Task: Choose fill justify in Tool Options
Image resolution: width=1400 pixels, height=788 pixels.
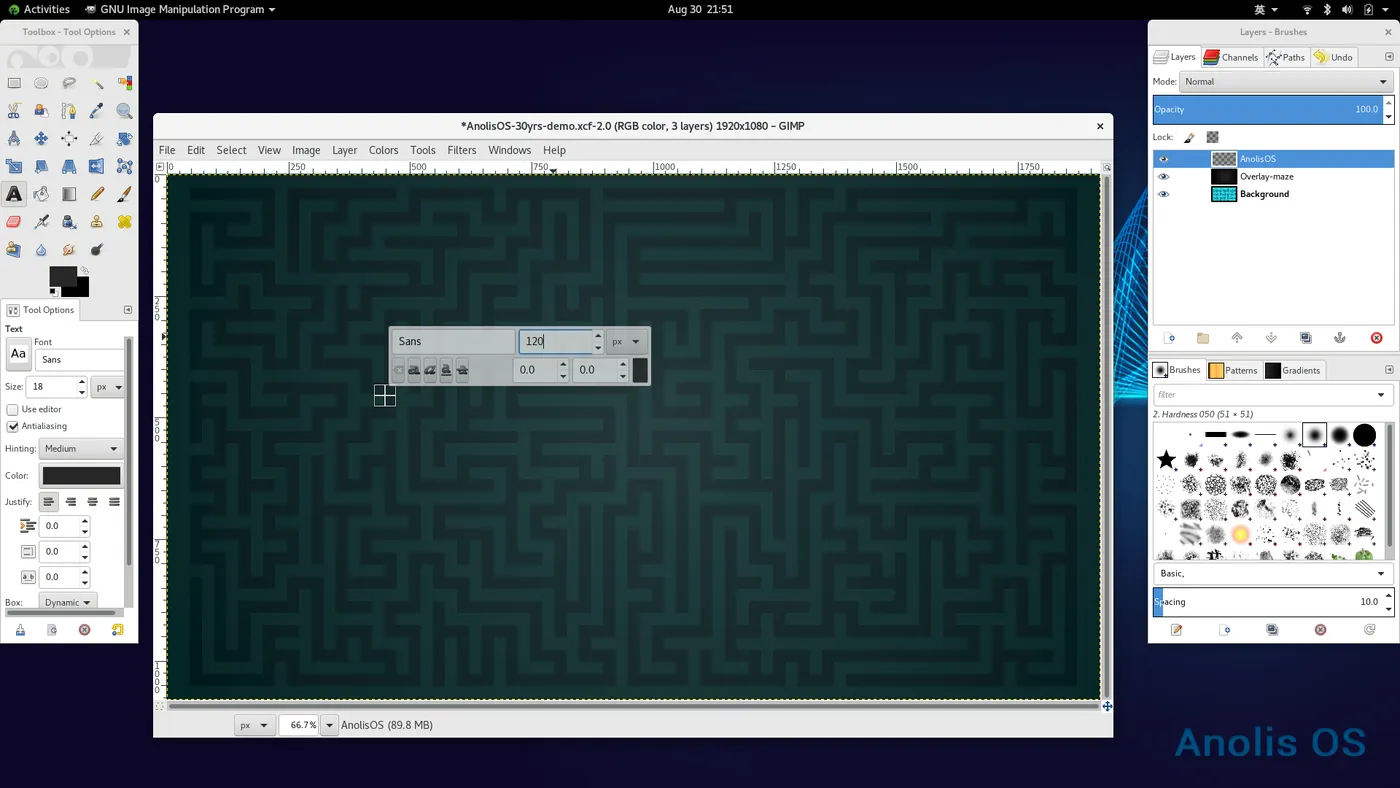Action: 114,502
